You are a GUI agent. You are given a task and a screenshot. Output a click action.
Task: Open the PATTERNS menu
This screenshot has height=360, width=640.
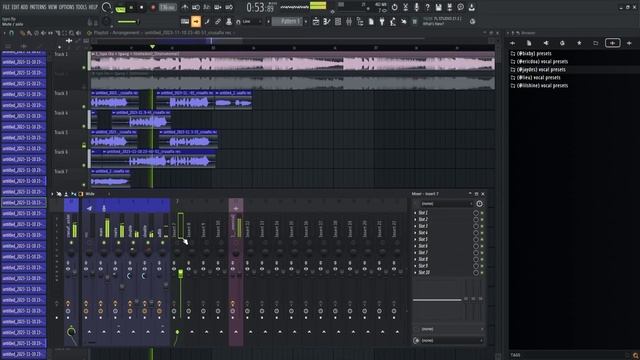38,7
